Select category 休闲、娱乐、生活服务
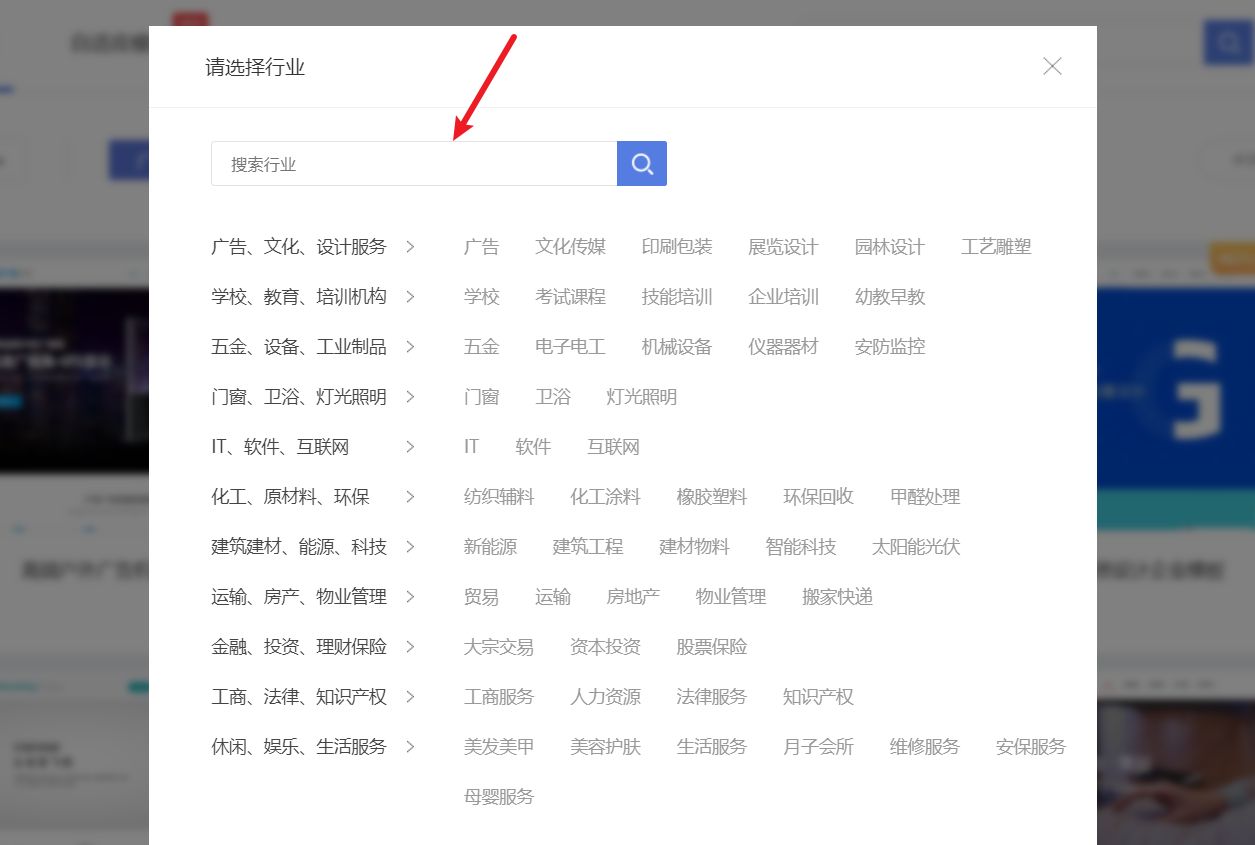This screenshot has width=1255, height=845. [299, 747]
